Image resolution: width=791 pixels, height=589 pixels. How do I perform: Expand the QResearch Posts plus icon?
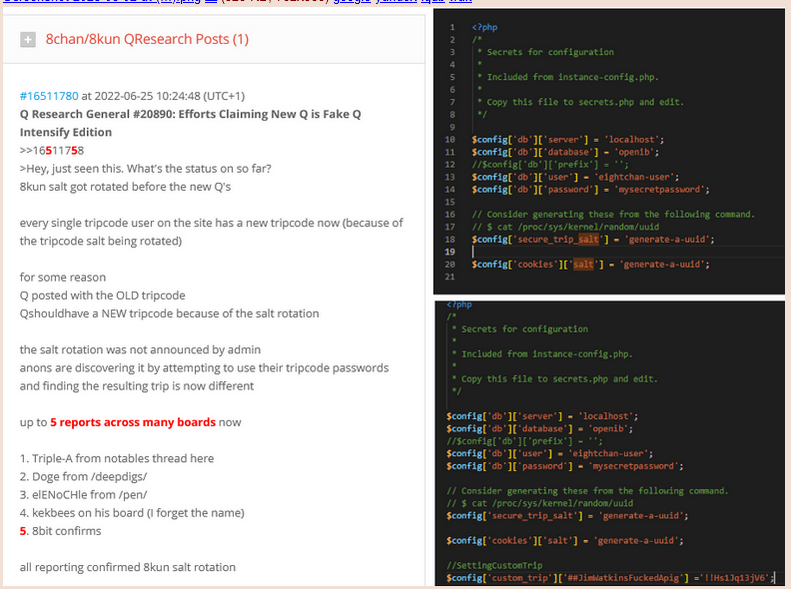coord(28,39)
